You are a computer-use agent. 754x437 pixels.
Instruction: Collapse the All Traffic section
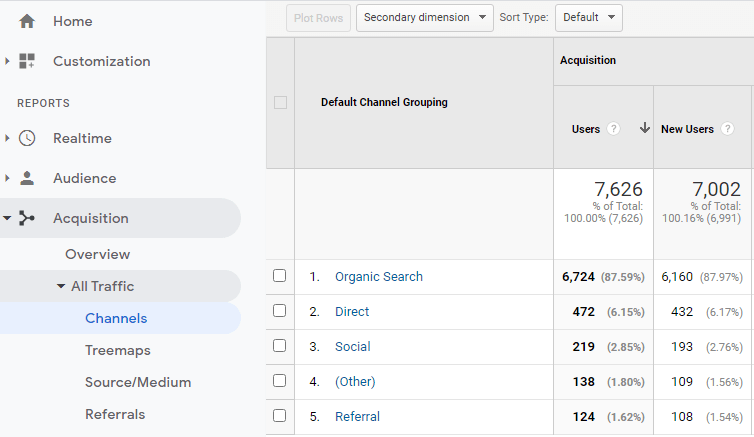pos(61,286)
